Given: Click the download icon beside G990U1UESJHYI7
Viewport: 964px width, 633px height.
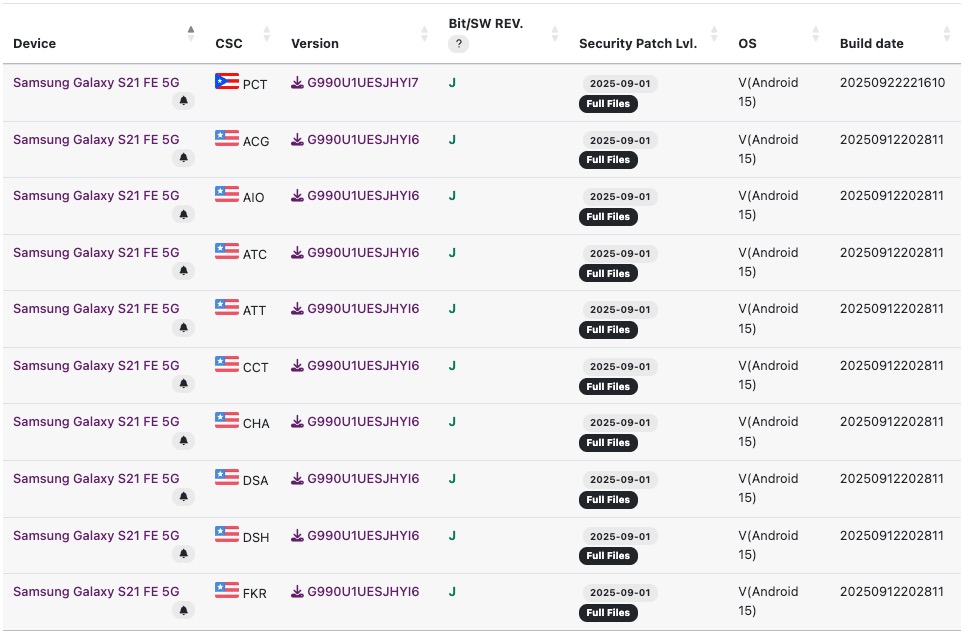Looking at the screenshot, I should tap(297, 83).
